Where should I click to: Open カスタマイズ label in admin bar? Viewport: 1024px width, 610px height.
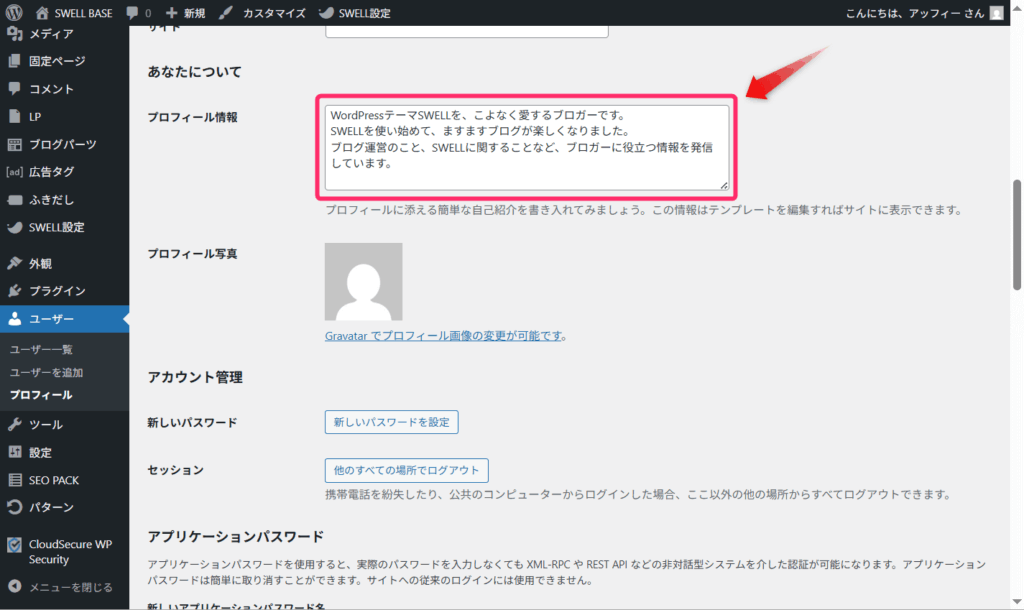pyautogui.click(x=274, y=13)
